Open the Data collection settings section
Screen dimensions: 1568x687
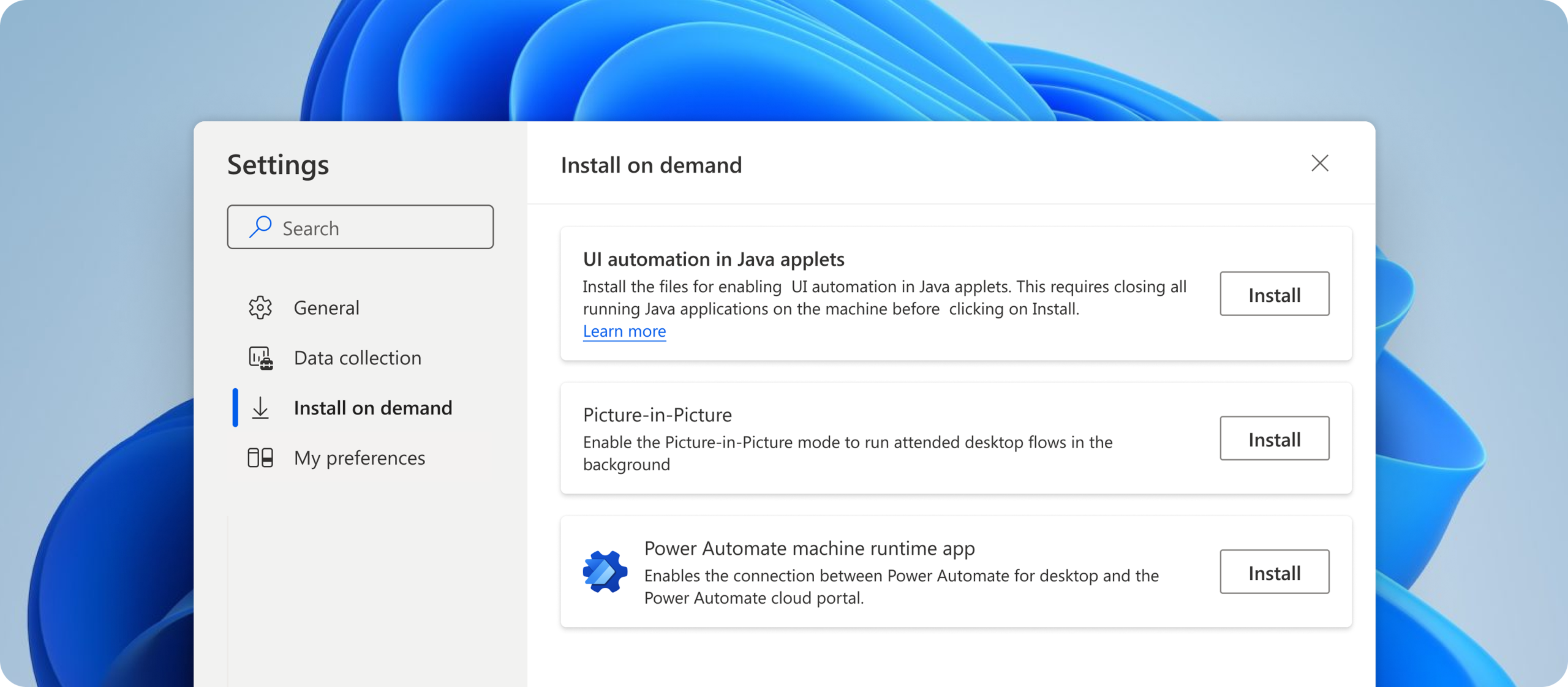[x=357, y=358]
